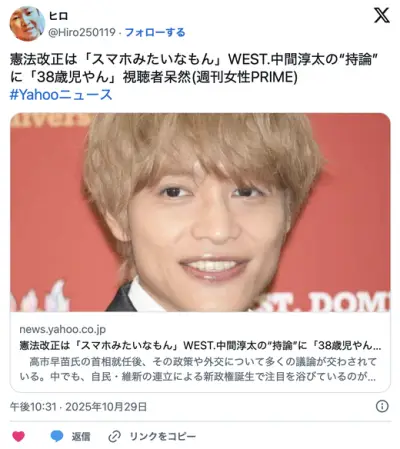The height and width of the screenshot is (449, 400).
Task: Click フォローする to follow the user
Action: click(x=155, y=32)
